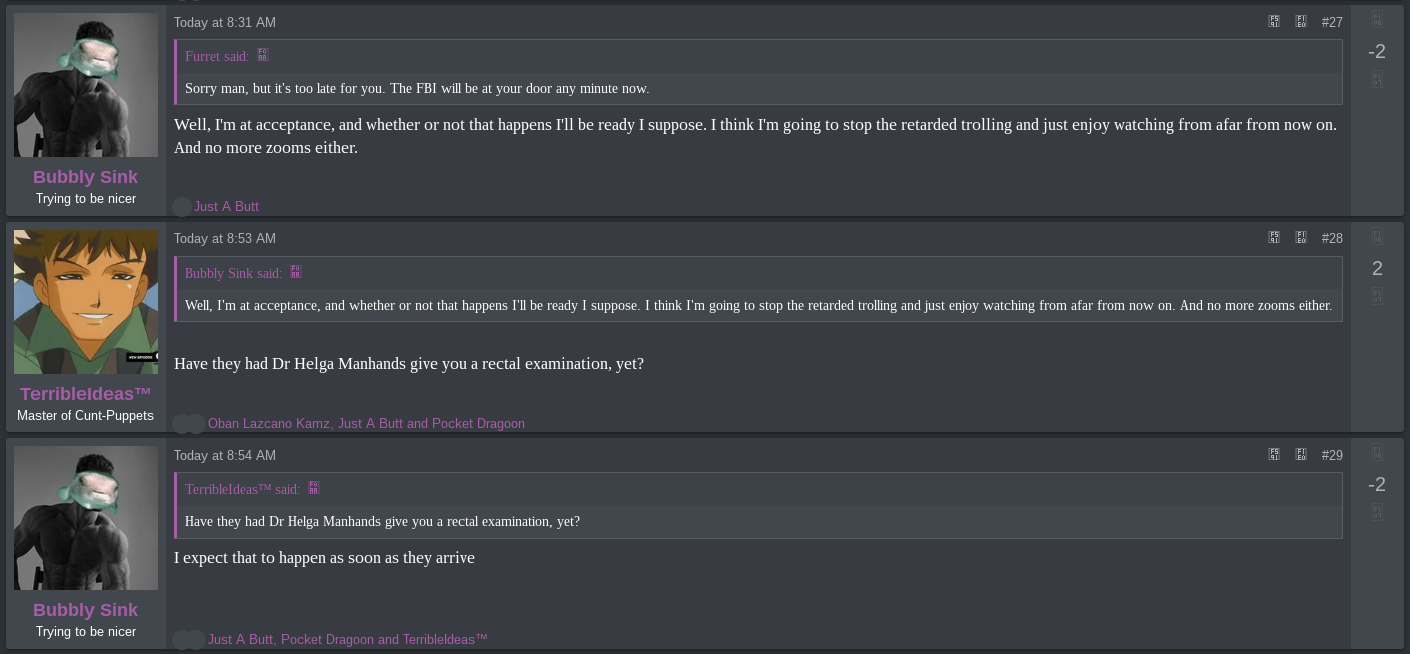The height and width of the screenshot is (654, 1410).
Task: Downvote post #29 by Bubbly Sink
Action: point(1377,512)
